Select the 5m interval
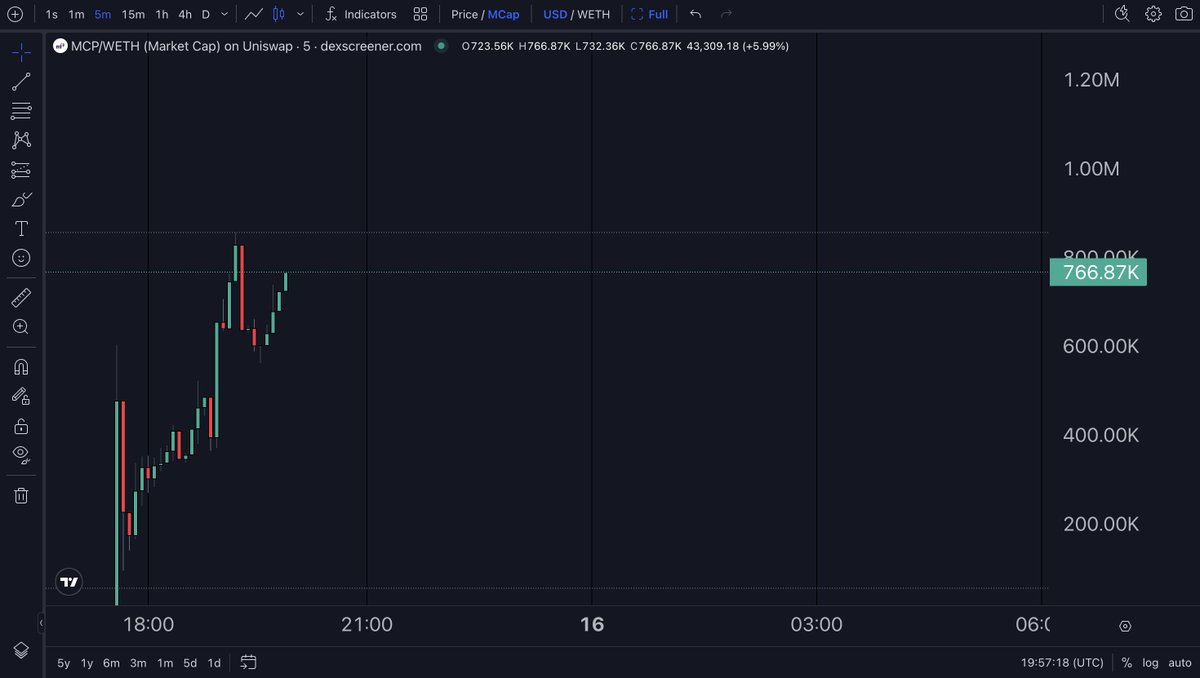Image resolution: width=1200 pixels, height=678 pixels. click(104, 14)
